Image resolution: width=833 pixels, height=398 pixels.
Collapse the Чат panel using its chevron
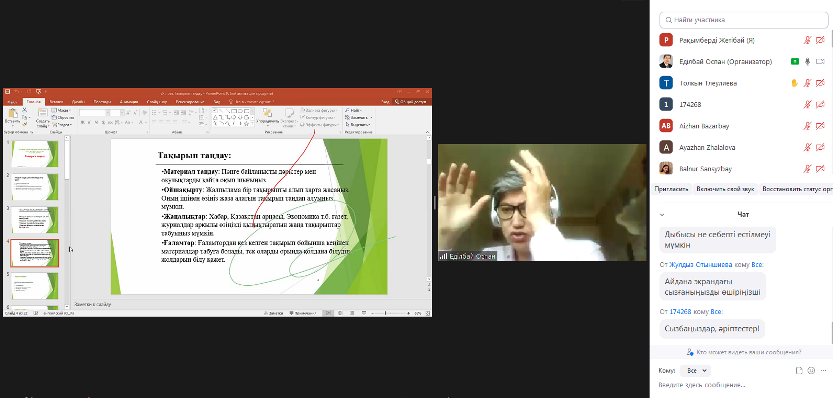662,215
